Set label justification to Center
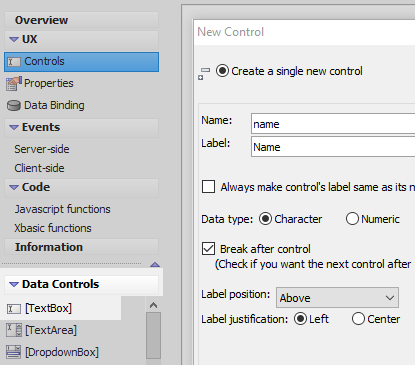 [358, 319]
